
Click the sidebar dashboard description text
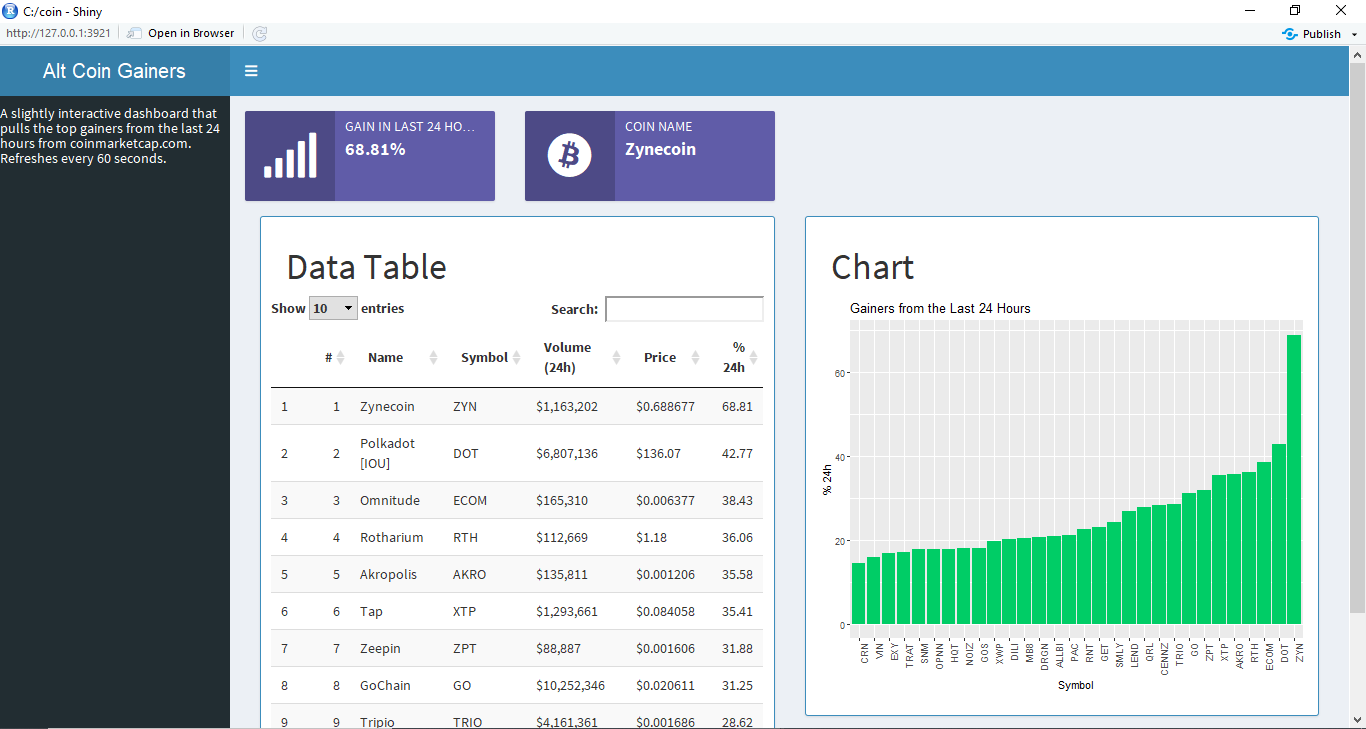pyautogui.click(x=110, y=136)
